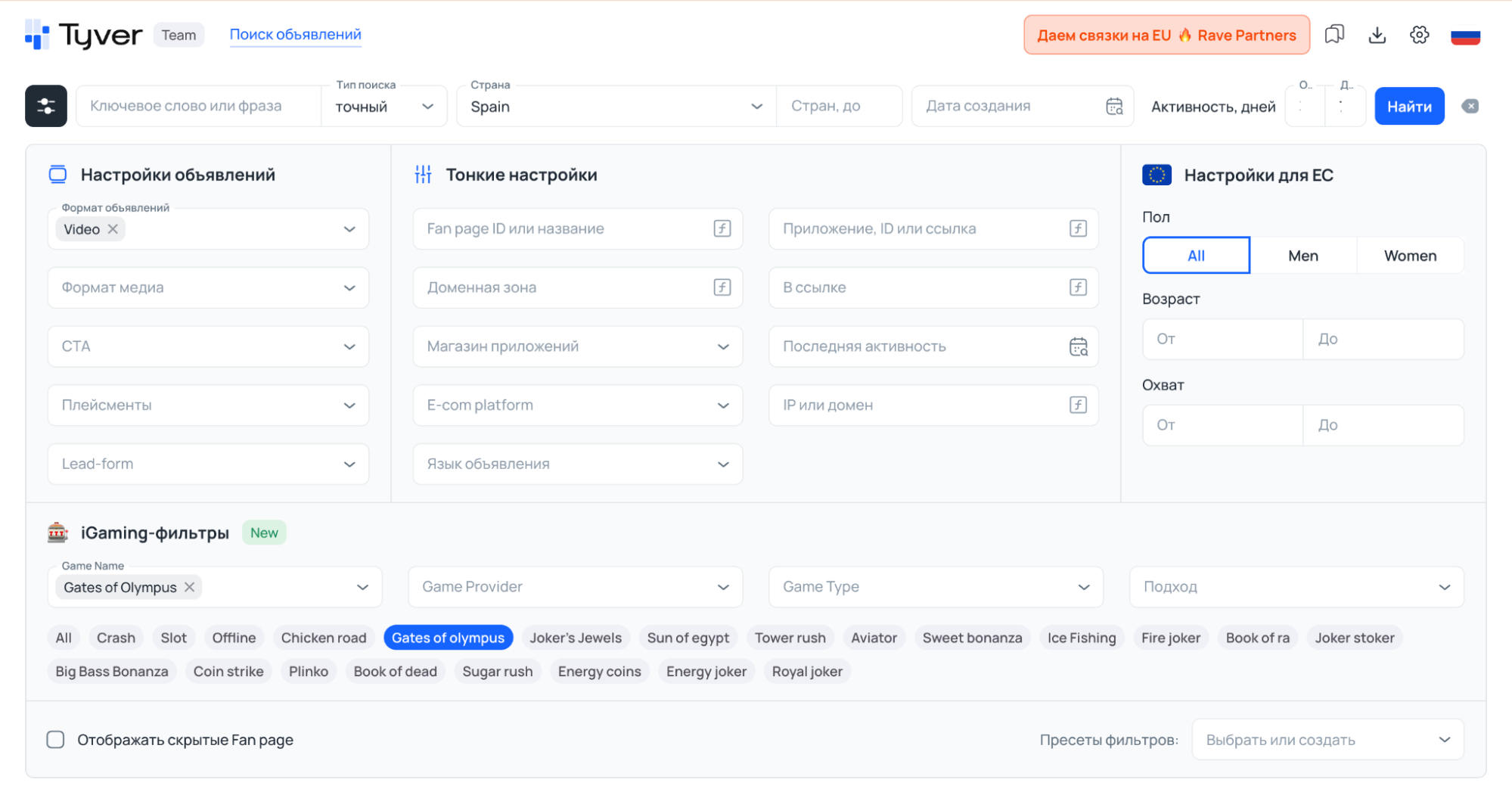Select the Plinko filter chip
The width and height of the screenshot is (1512, 795).
309,671
